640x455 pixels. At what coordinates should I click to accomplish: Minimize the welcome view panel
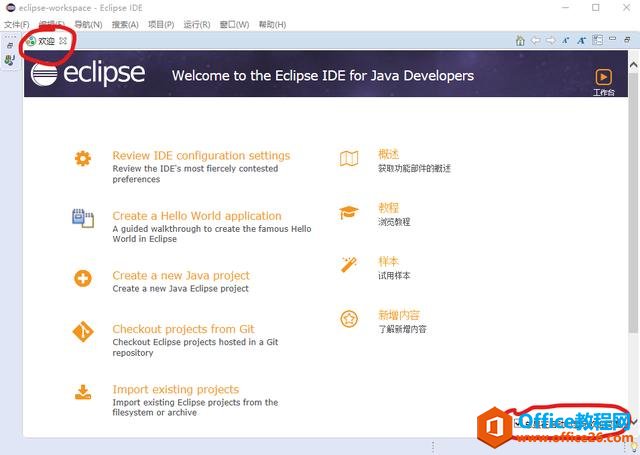(612, 39)
